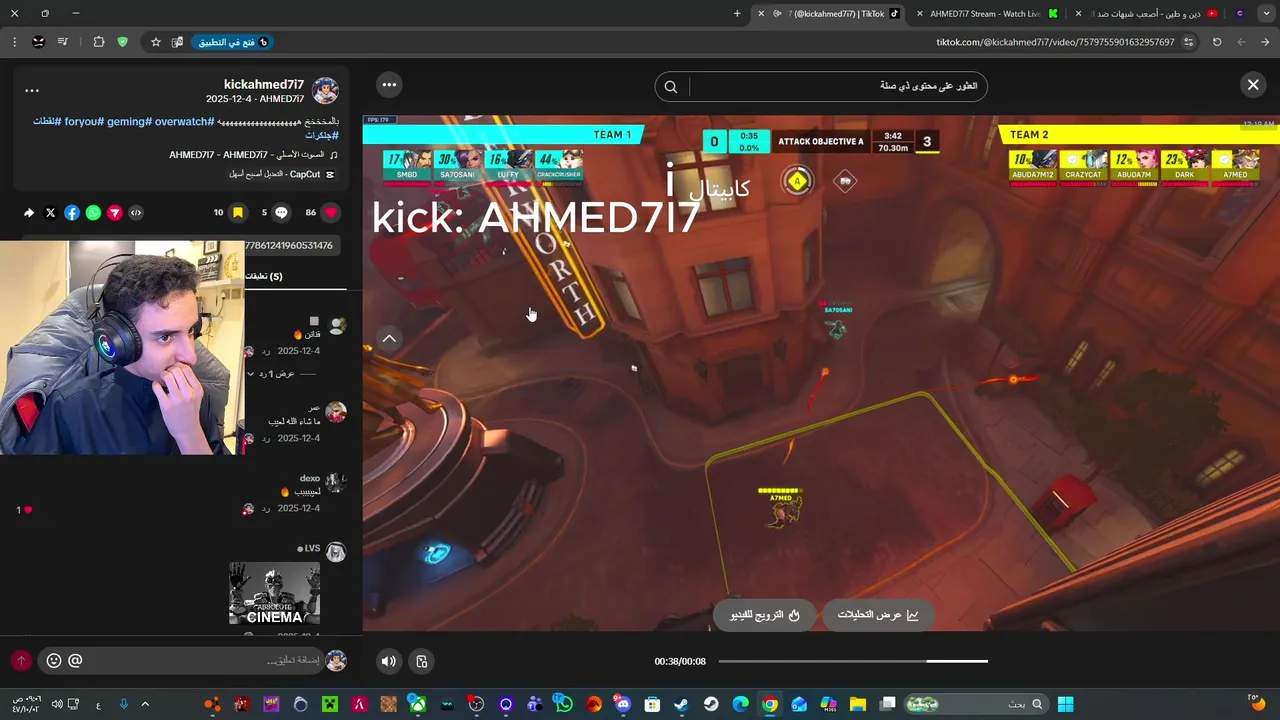Viewport: 1280px width, 720px height.
Task: Click the taskbar search box
Action: [975, 704]
